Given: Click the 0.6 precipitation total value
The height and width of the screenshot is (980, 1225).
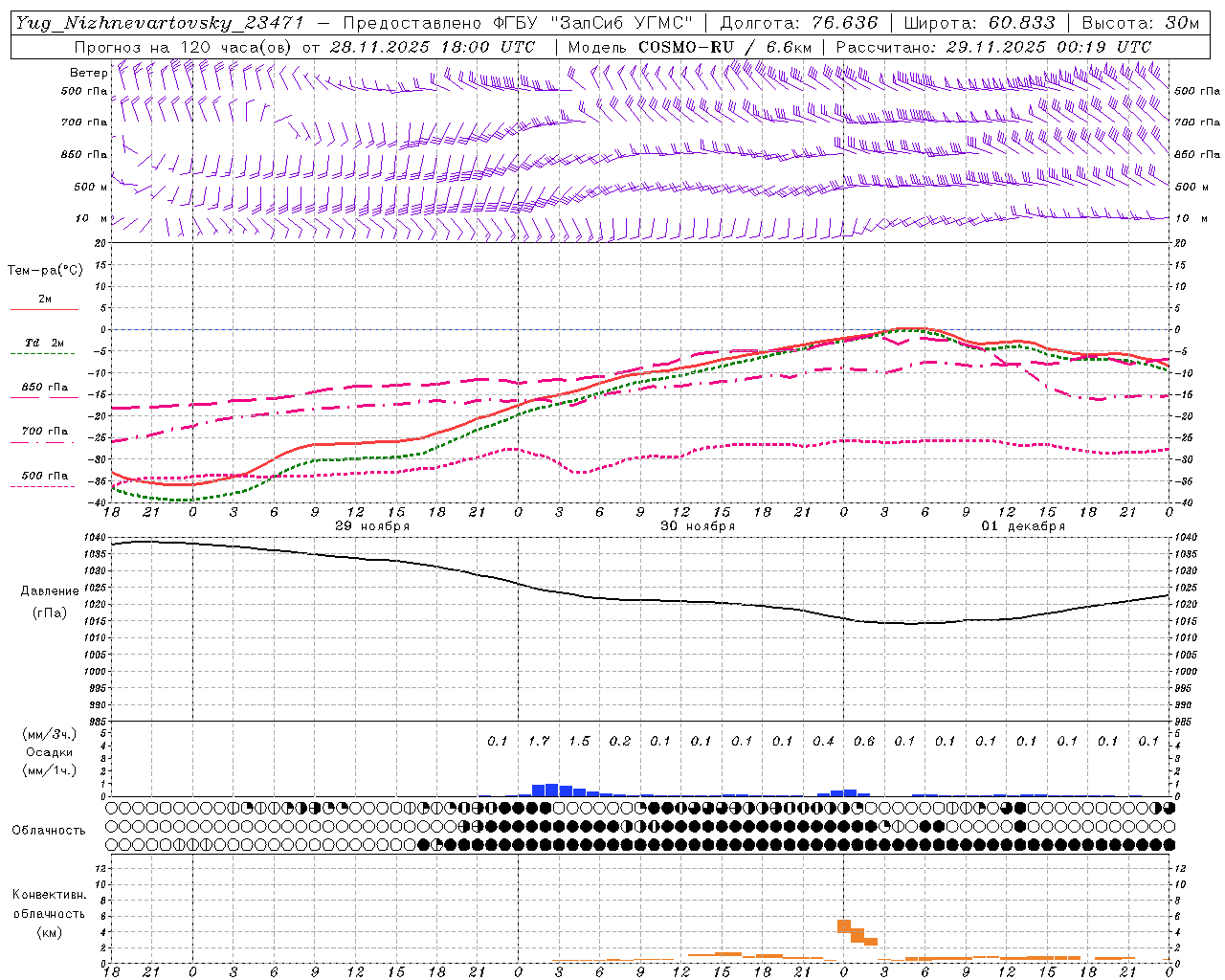Looking at the screenshot, I should (864, 741).
